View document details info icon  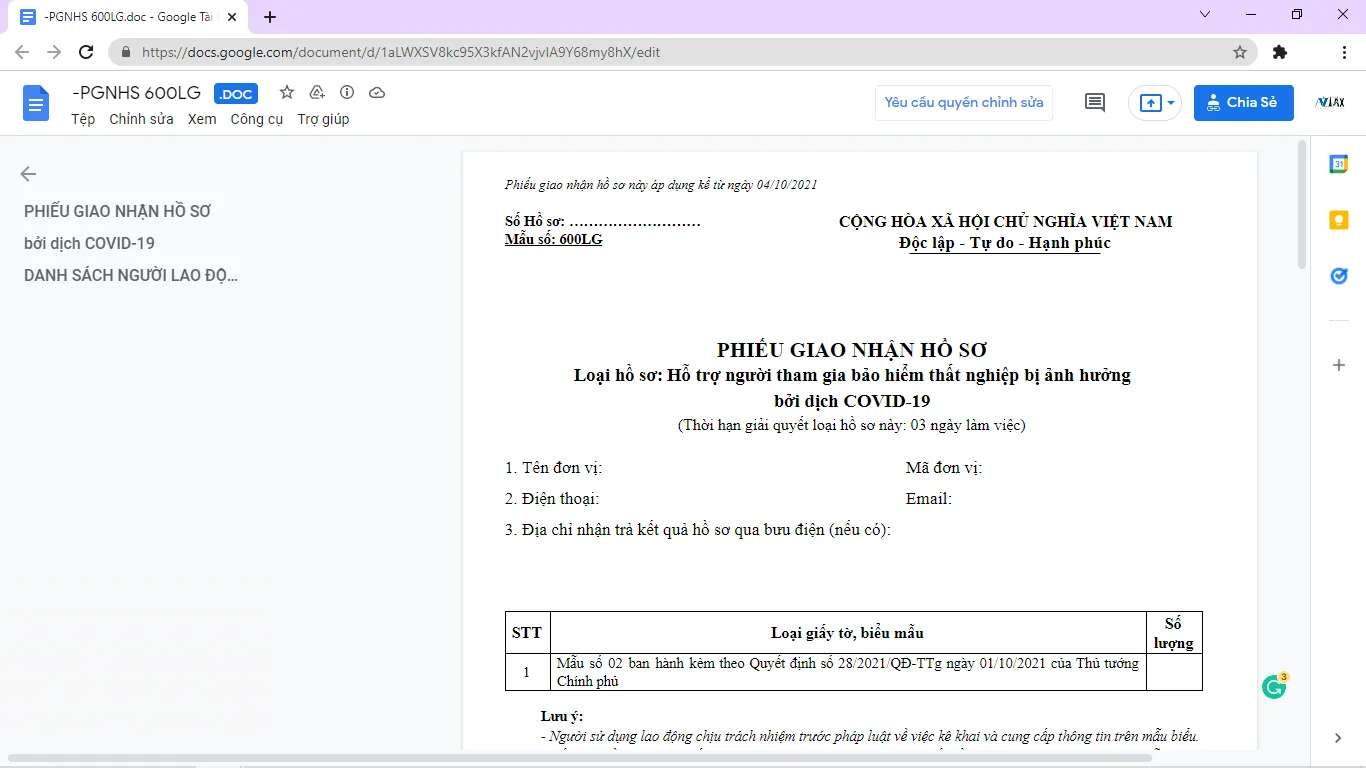tap(346, 92)
